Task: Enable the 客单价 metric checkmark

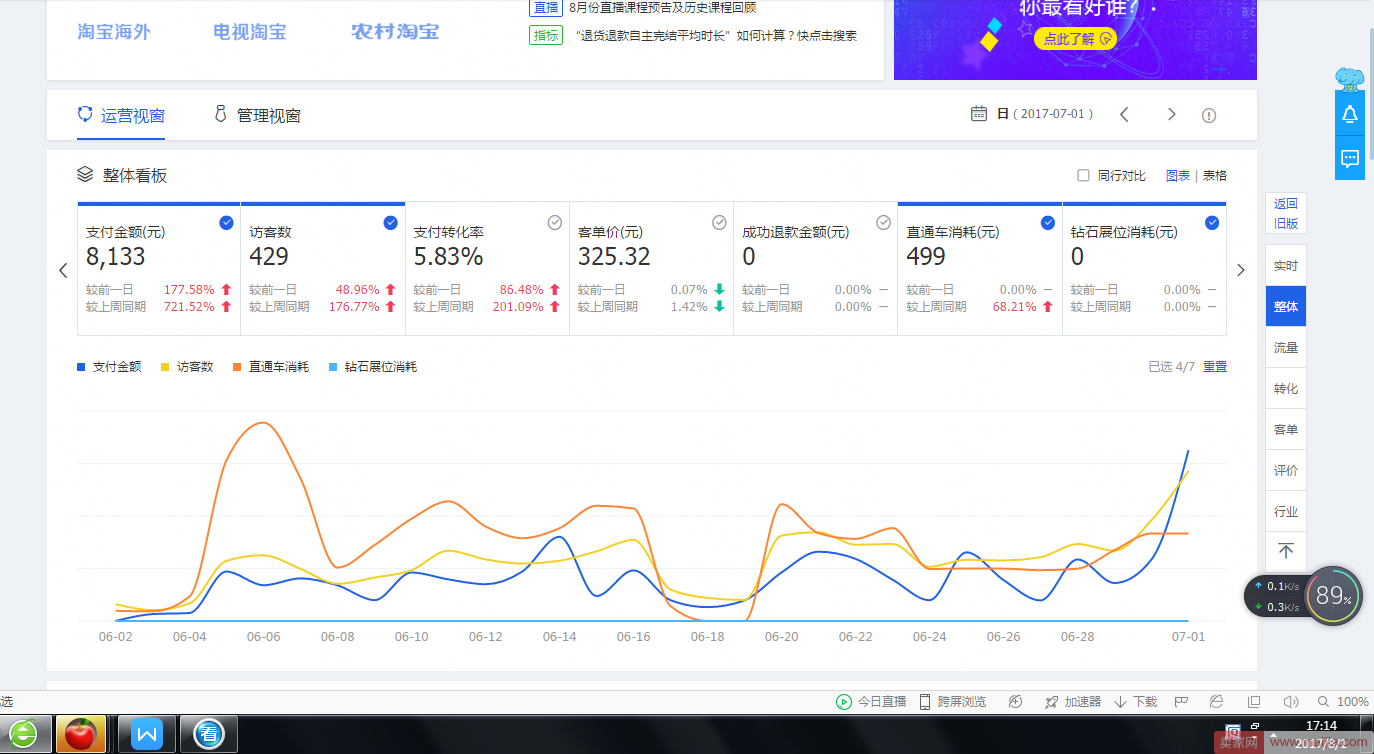Action: (x=719, y=223)
